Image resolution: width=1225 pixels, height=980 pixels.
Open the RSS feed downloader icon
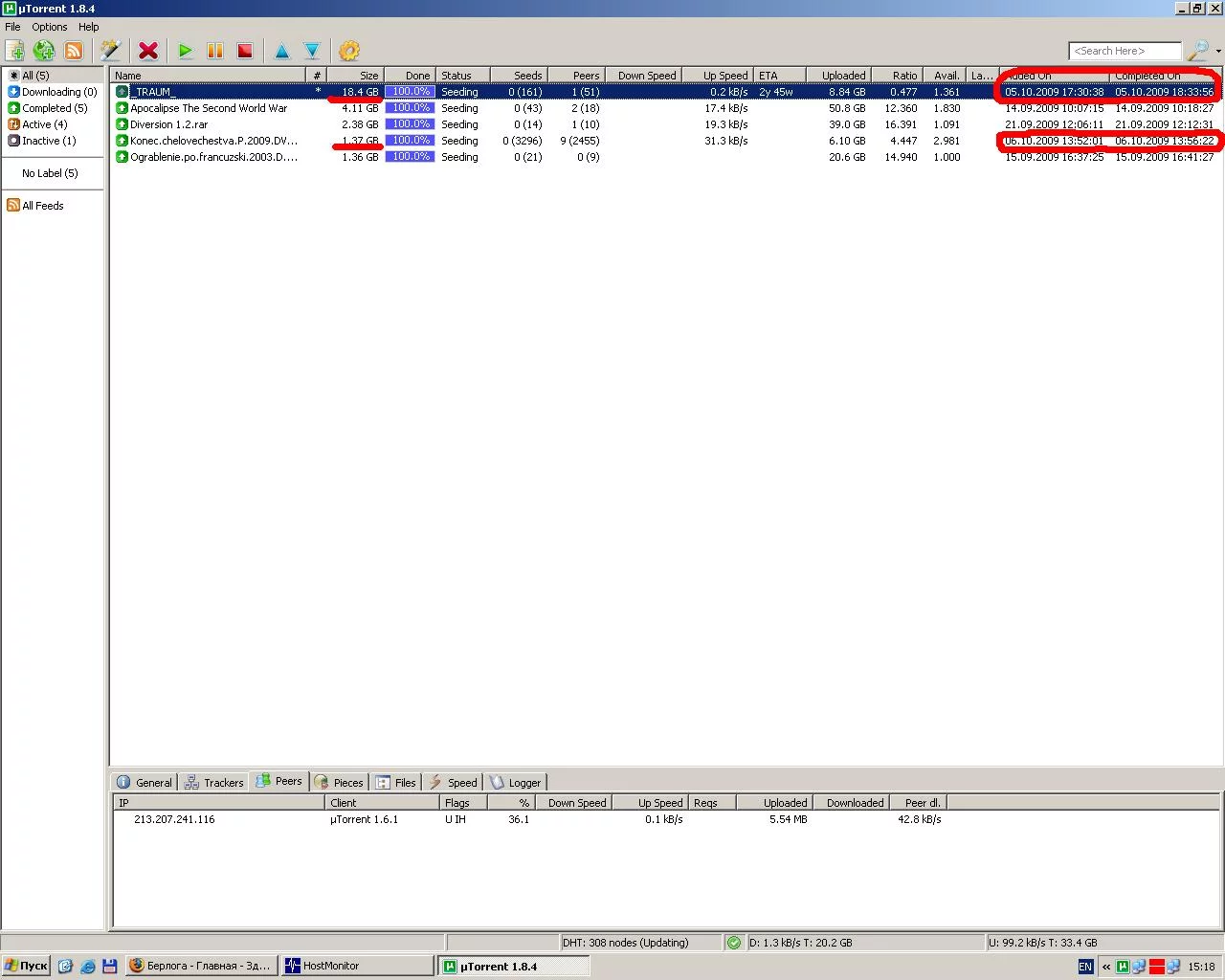point(74,51)
